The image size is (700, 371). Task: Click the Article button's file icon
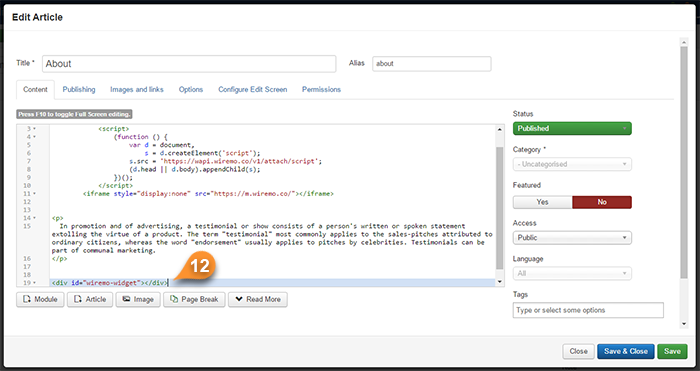[78, 299]
